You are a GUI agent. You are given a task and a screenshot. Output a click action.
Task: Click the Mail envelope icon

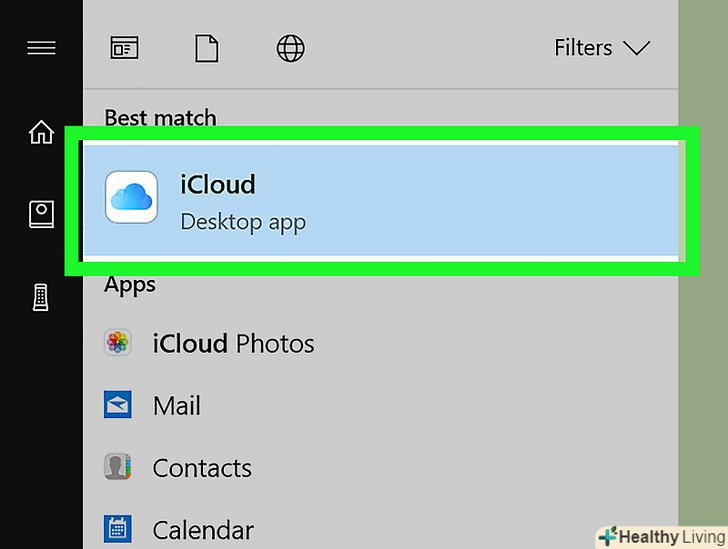pyautogui.click(x=118, y=405)
